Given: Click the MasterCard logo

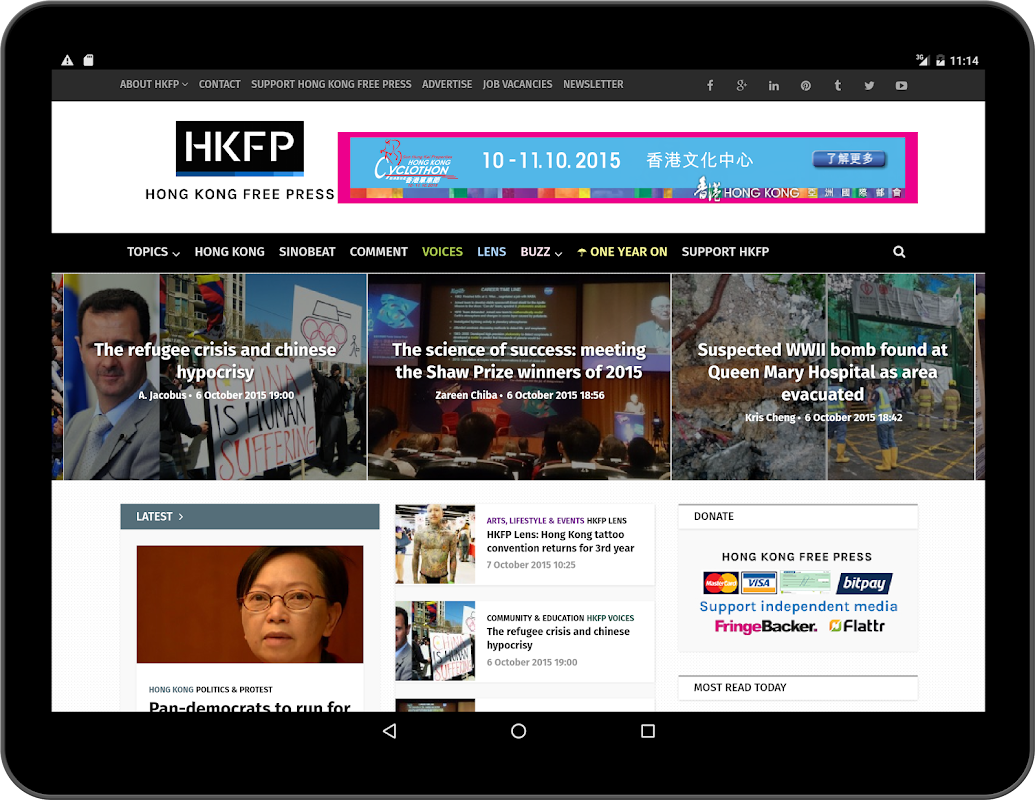Looking at the screenshot, I should click(721, 583).
